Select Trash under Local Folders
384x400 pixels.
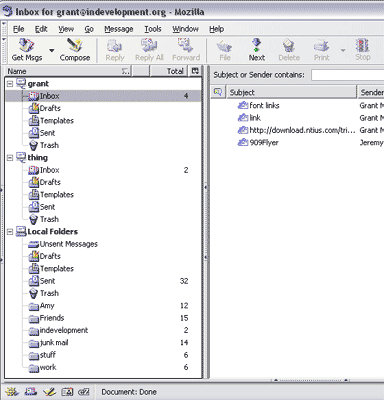[x=103, y=293]
